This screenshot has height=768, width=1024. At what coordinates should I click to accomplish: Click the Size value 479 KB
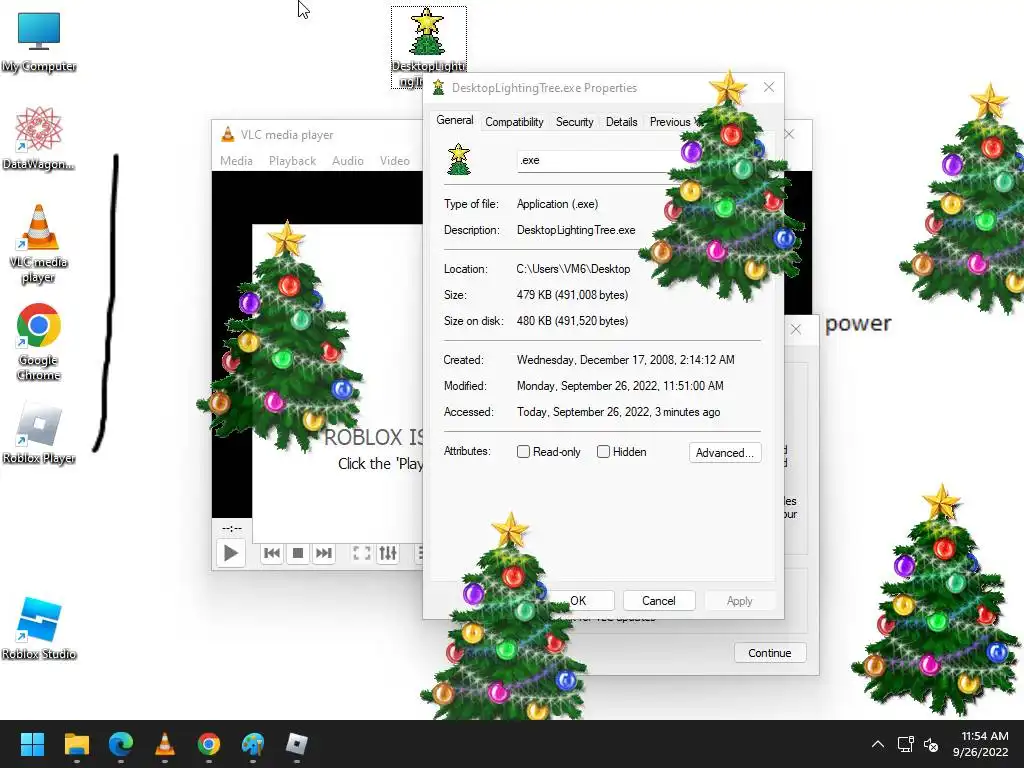point(572,295)
